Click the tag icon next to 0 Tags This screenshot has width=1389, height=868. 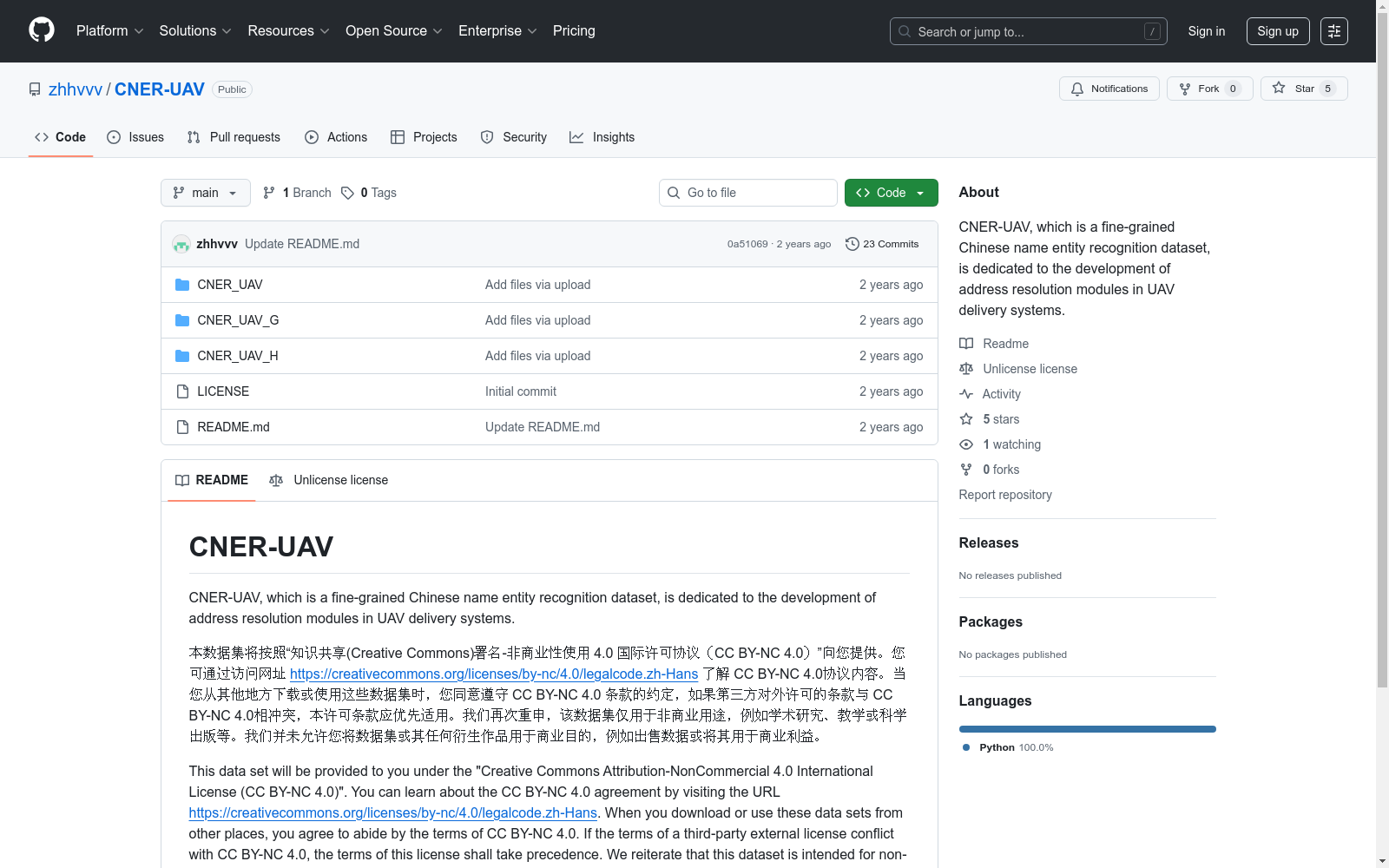click(347, 193)
